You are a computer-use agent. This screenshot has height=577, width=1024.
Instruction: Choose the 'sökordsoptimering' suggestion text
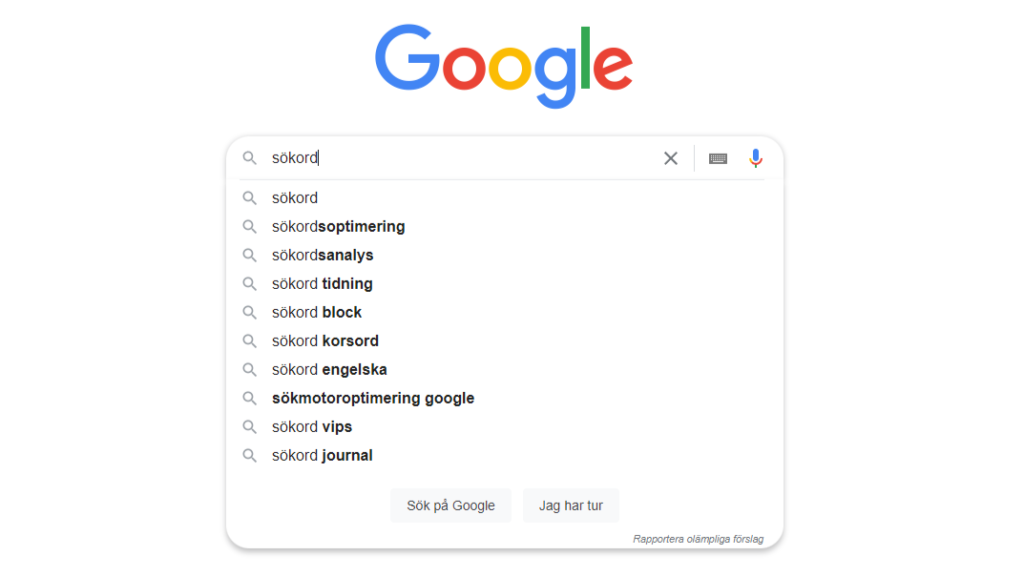(x=338, y=227)
